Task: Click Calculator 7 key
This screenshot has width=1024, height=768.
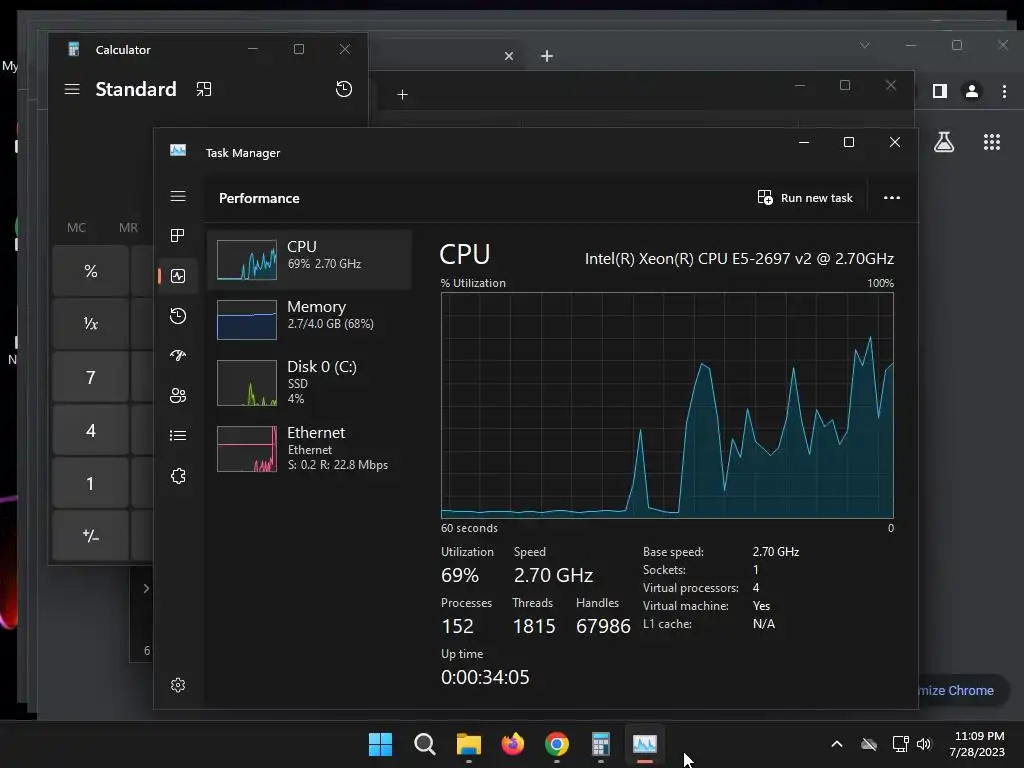Action: click(x=91, y=377)
